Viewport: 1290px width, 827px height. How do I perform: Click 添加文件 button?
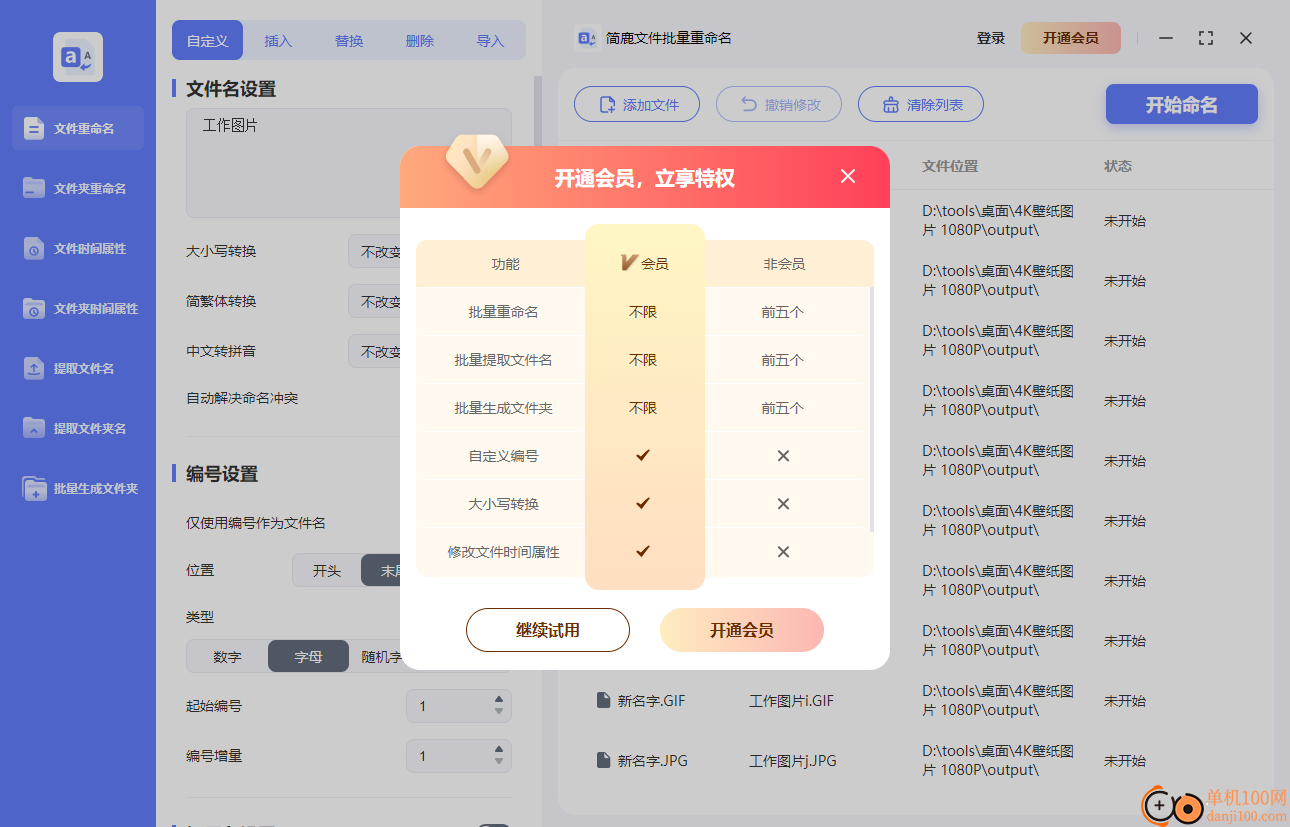pyautogui.click(x=637, y=104)
